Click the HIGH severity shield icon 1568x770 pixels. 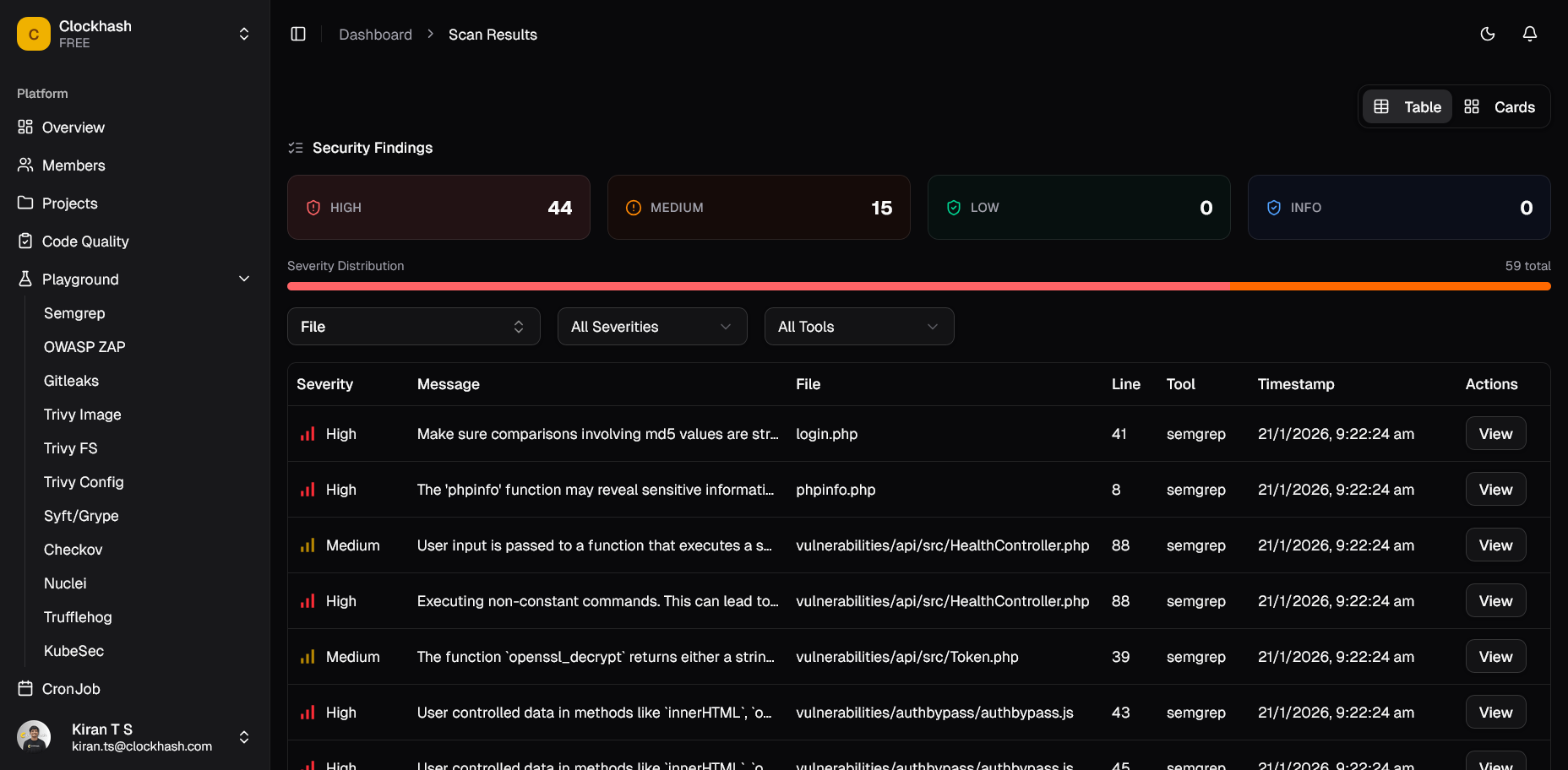[x=313, y=207]
